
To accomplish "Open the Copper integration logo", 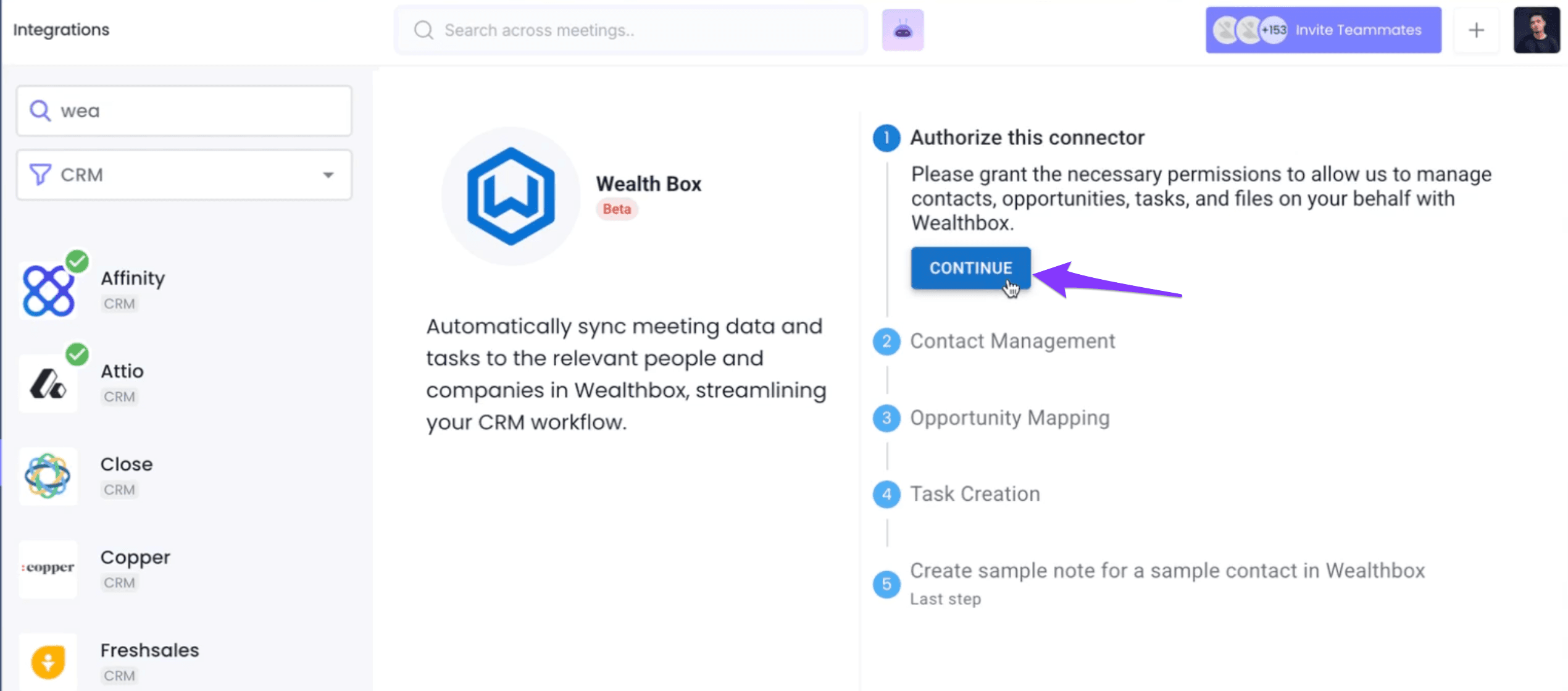I will (x=48, y=569).
